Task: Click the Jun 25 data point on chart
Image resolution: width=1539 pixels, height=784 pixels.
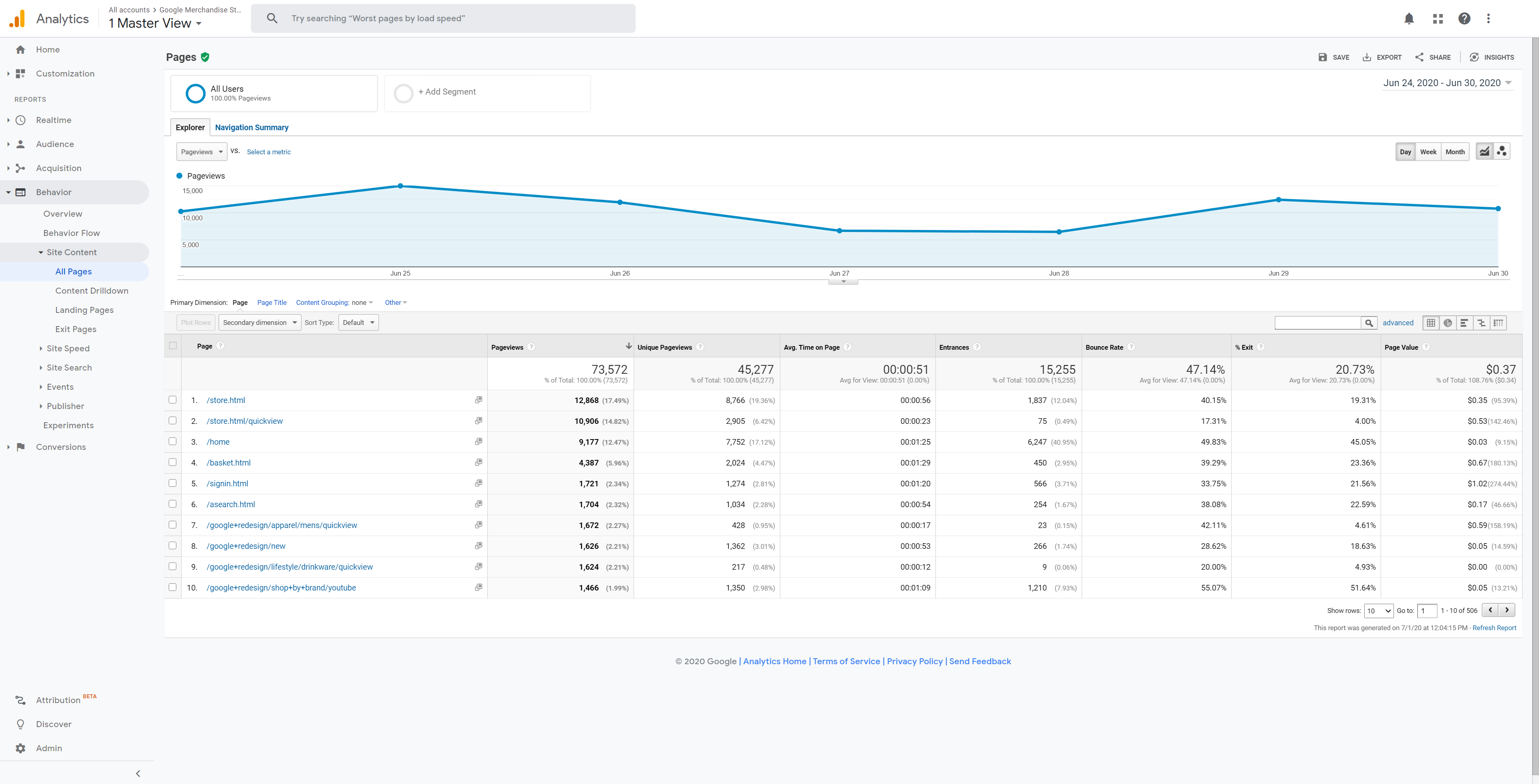Action: pyautogui.click(x=400, y=186)
